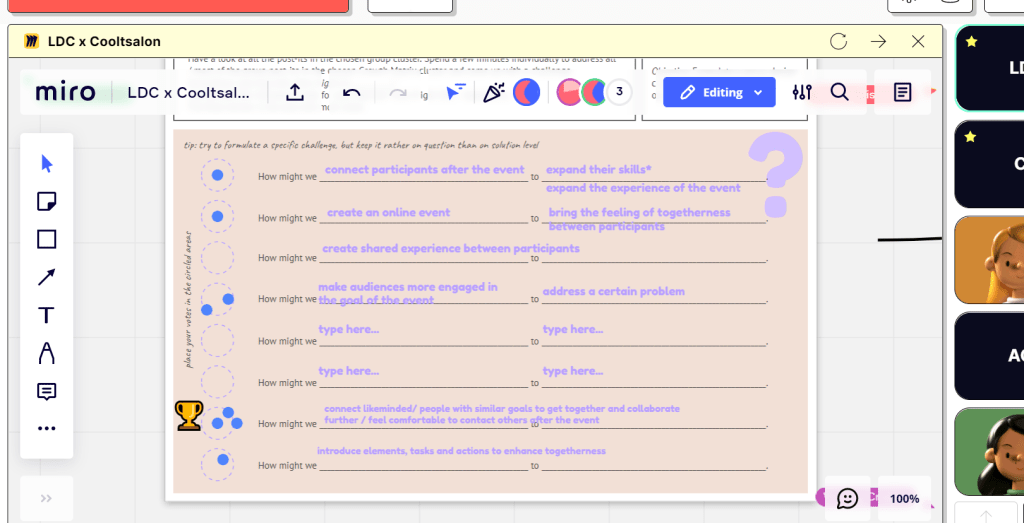
Task: Open the board settings sliders menu
Action: point(802,93)
